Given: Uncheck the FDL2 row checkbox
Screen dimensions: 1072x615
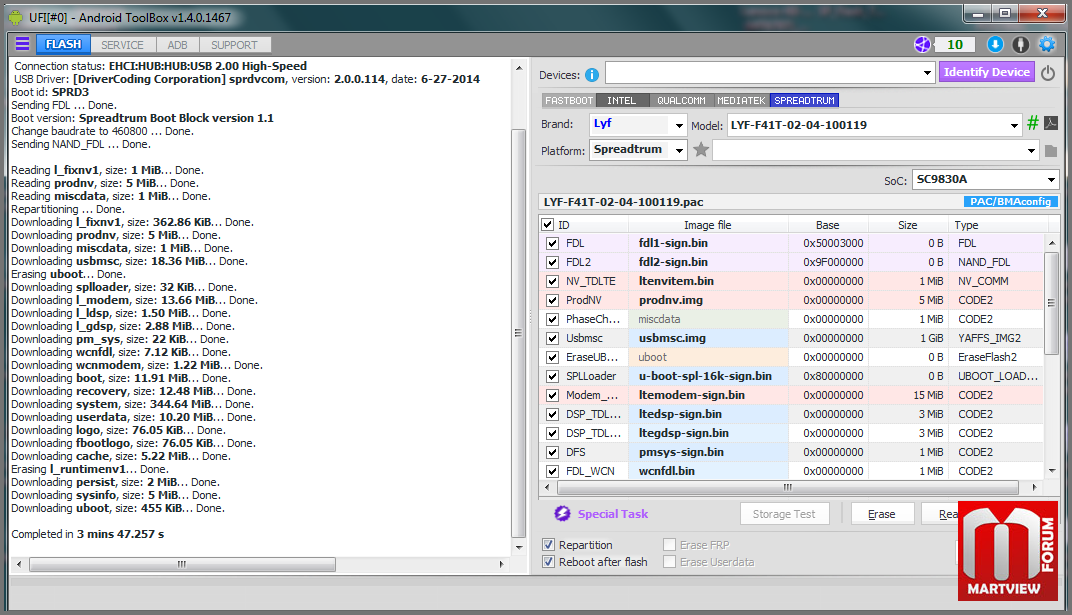Looking at the screenshot, I should pos(552,262).
